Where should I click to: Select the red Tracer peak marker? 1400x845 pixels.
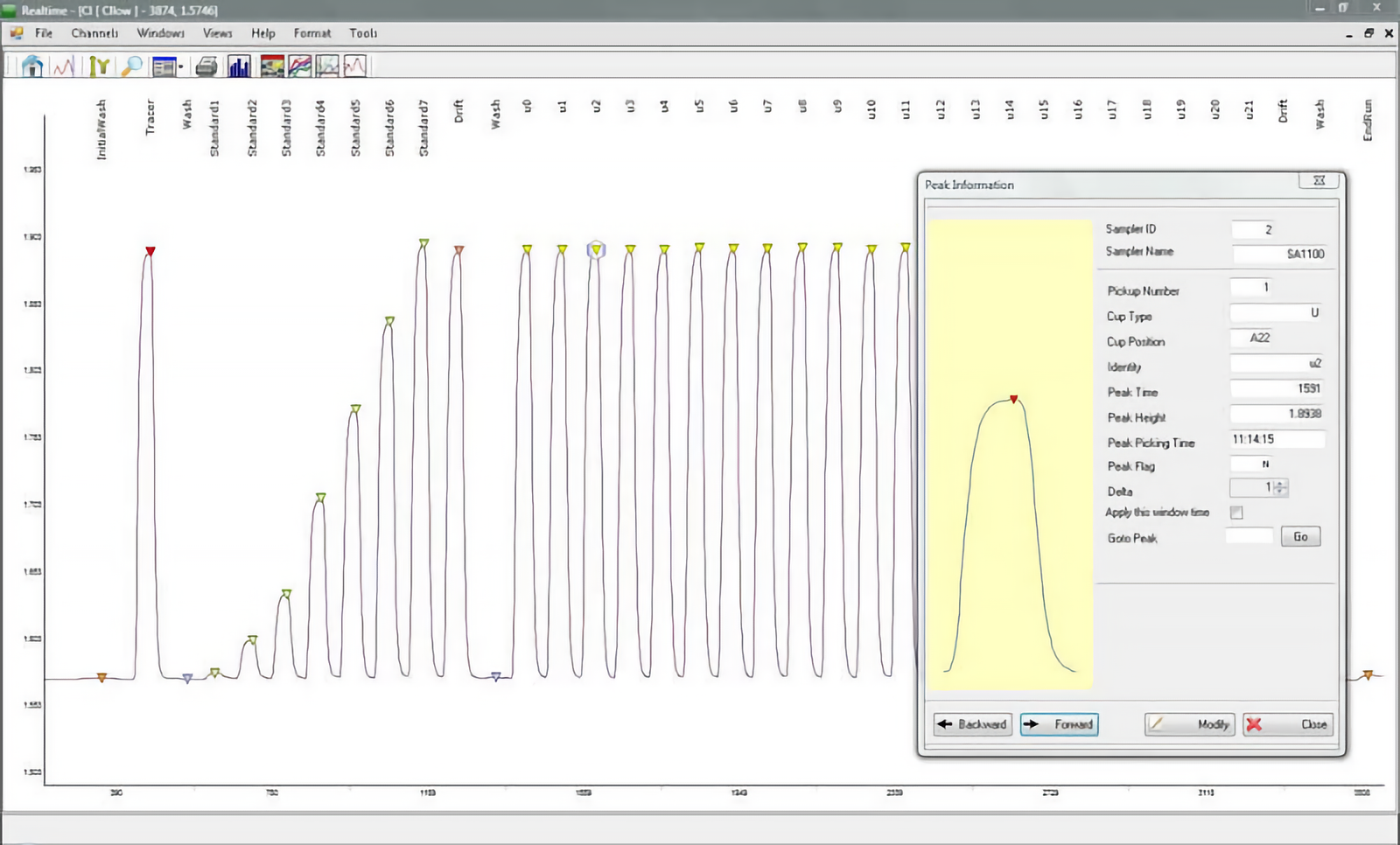(150, 252)
